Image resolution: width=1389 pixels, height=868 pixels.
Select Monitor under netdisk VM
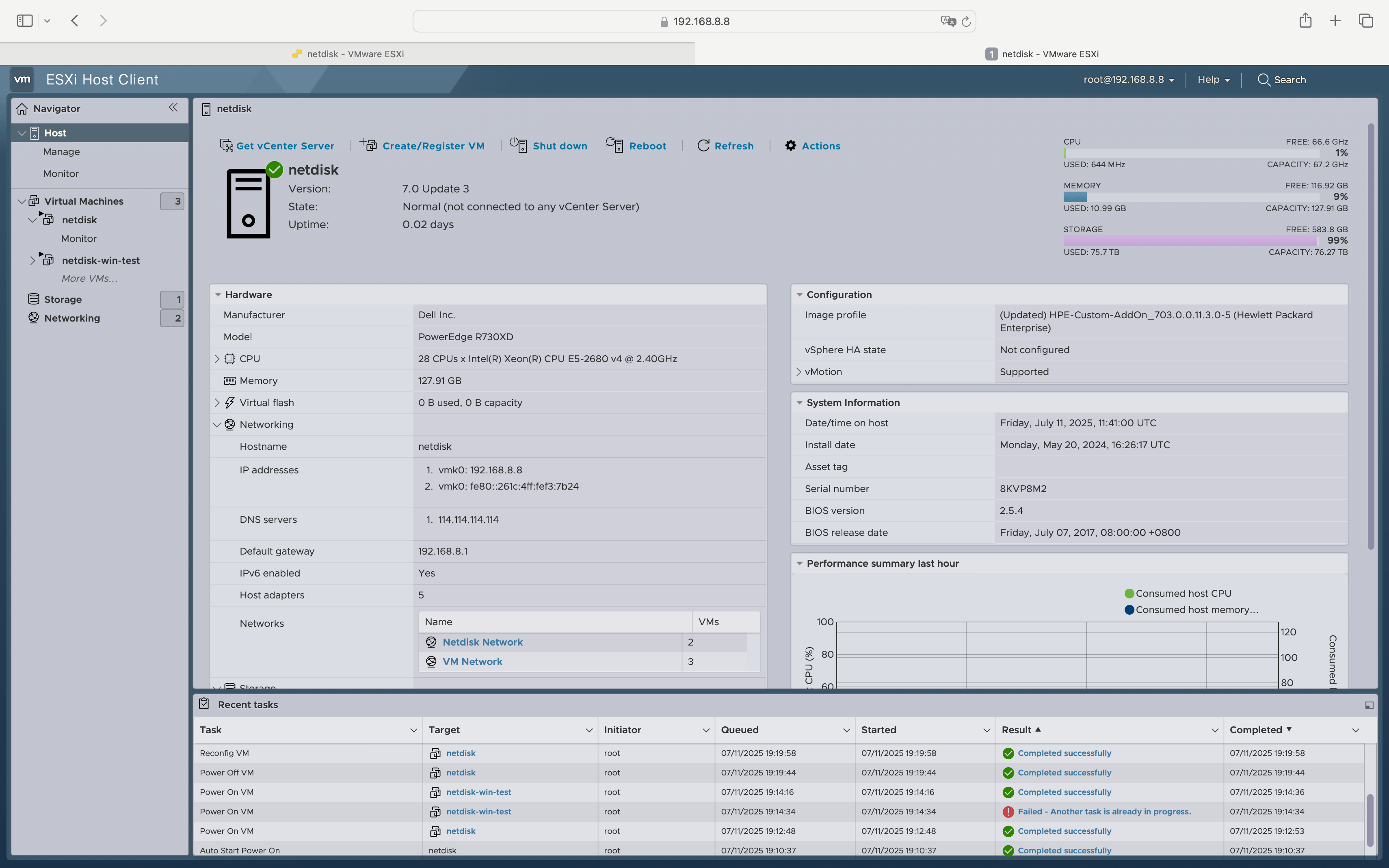coord(79,238)
